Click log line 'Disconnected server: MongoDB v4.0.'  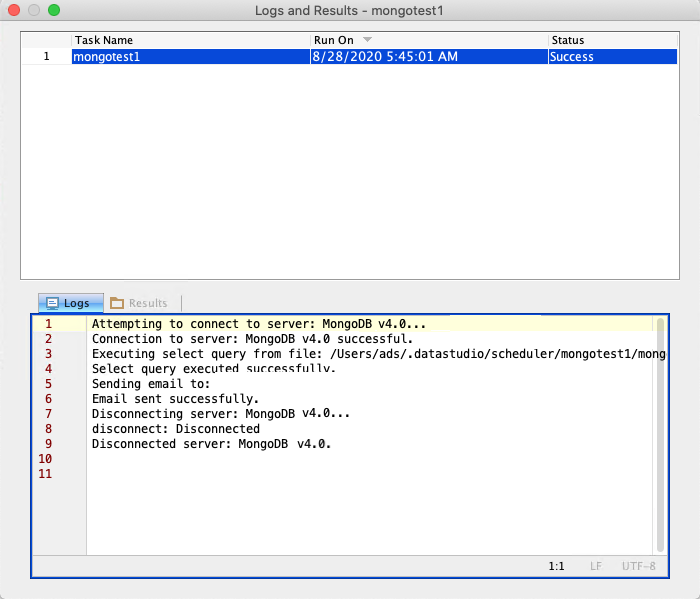[211, 444]
